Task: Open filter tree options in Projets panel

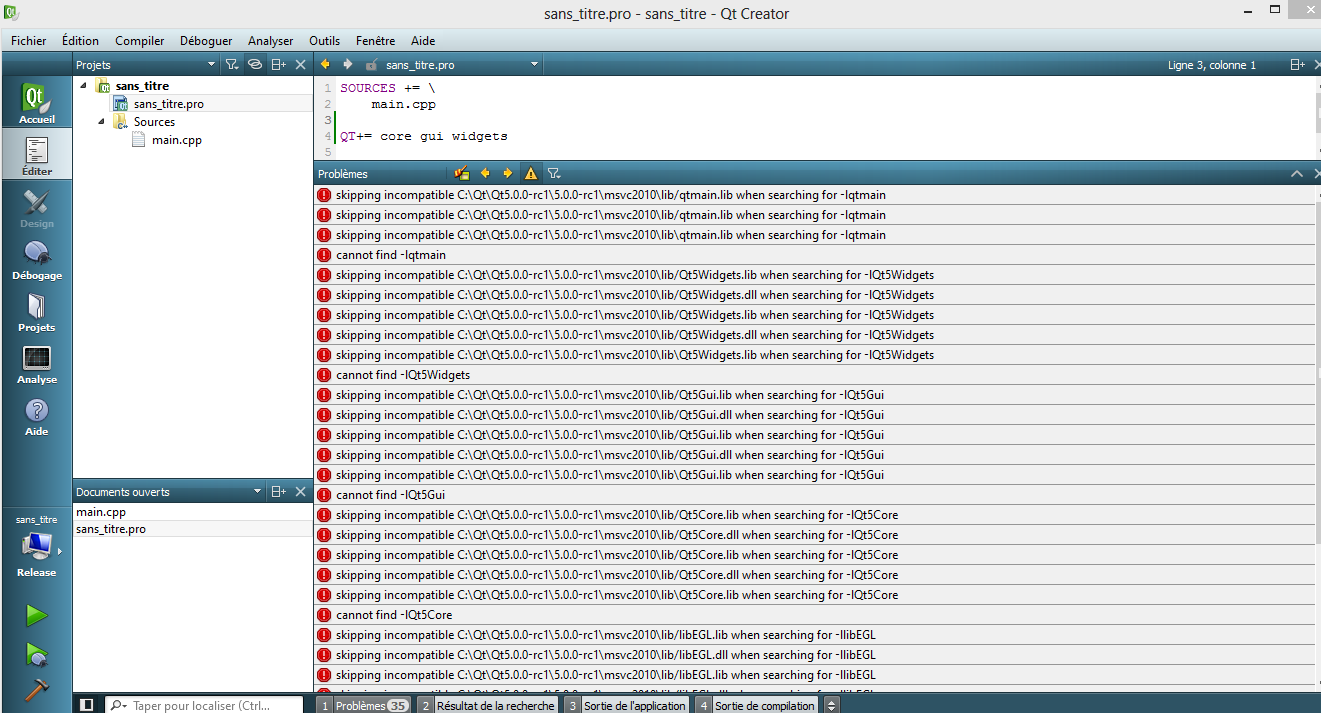Action: (232, 65)
